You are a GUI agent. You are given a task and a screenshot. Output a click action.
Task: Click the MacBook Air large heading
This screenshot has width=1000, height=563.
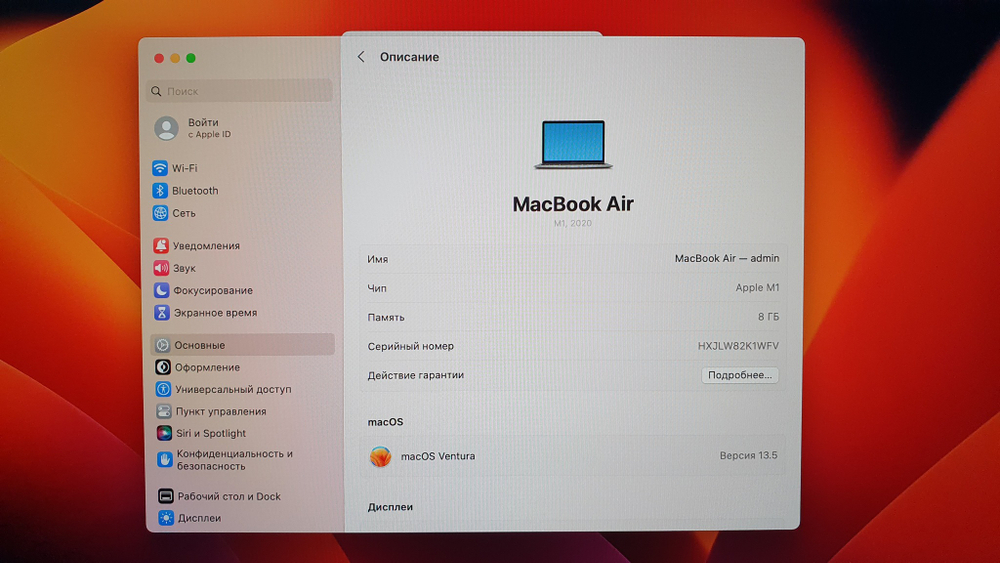tap(573, 203)
